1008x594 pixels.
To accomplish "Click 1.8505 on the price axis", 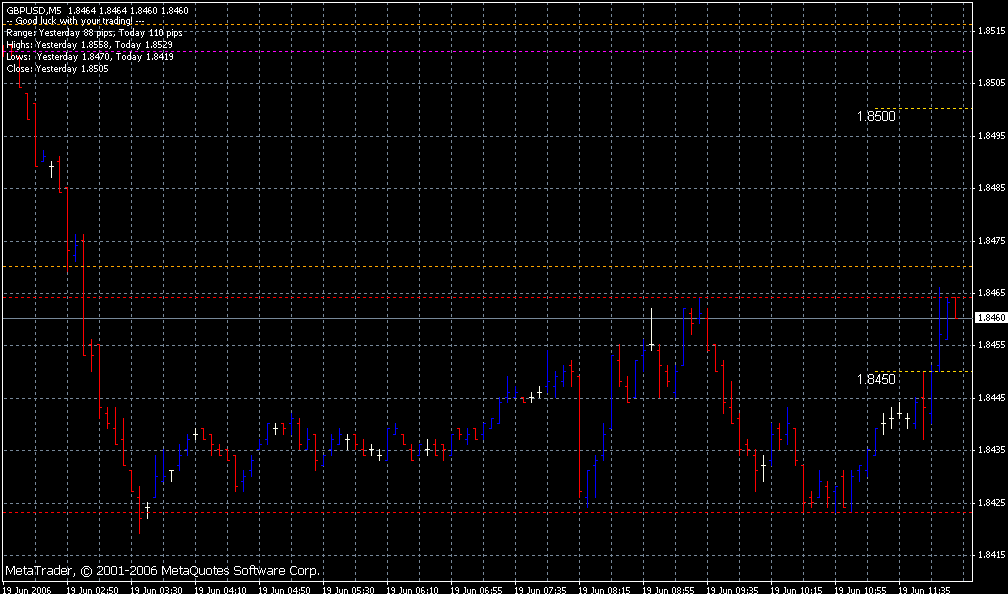I will [991, 83].
